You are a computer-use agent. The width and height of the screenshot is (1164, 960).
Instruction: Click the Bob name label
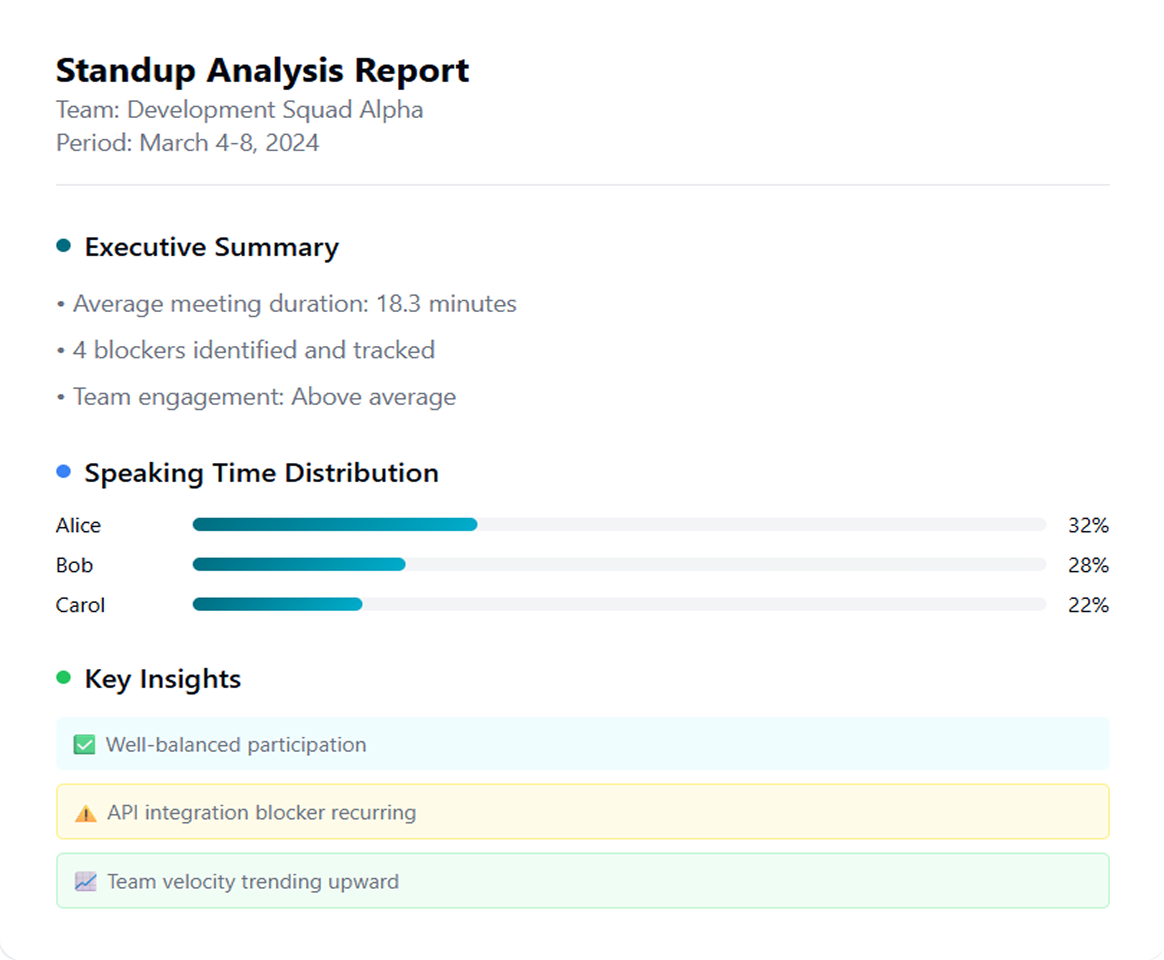click(x=74, y=566)
